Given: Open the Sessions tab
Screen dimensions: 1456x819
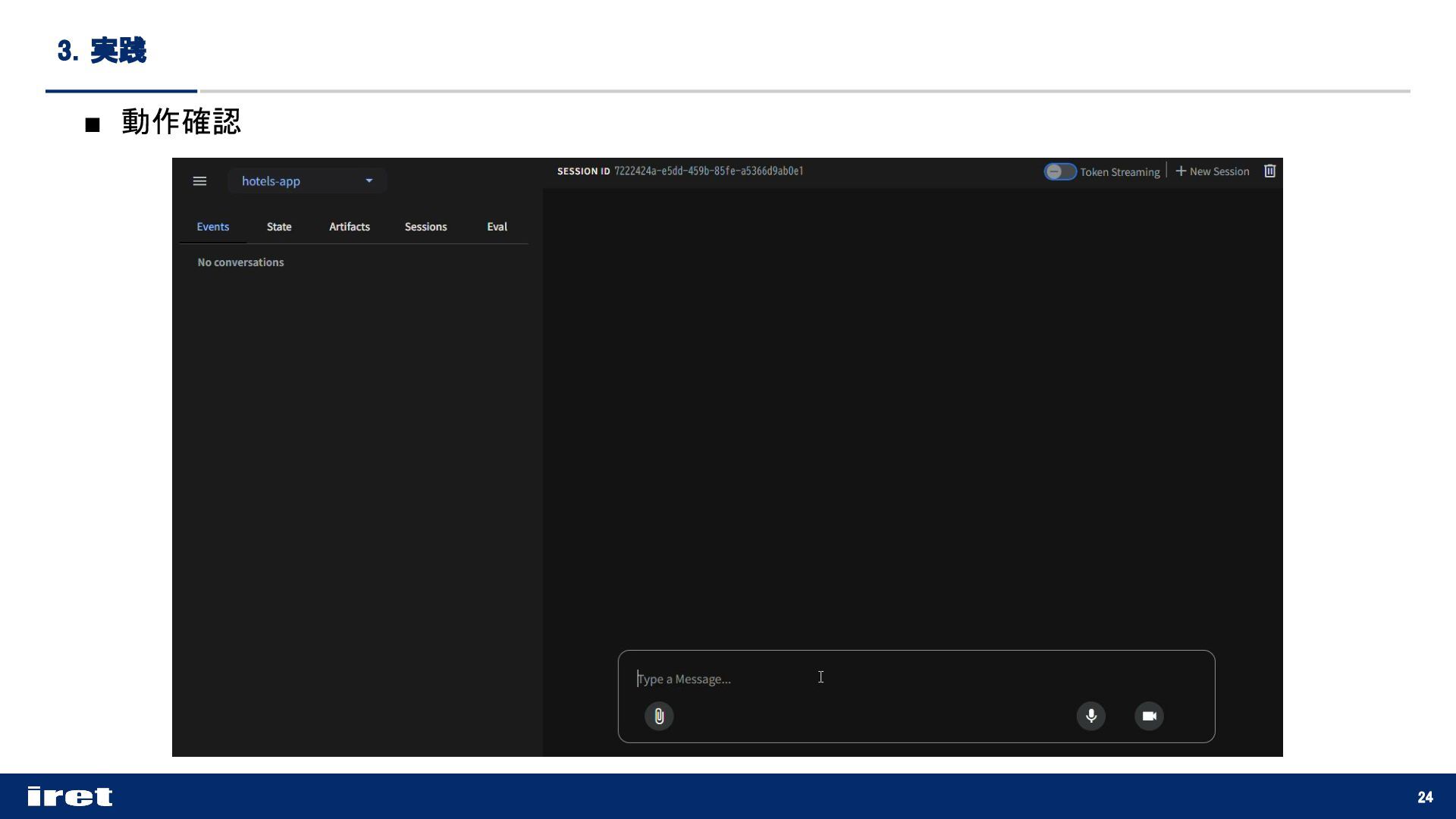Looking at the screenshot, I should (425, 227).
